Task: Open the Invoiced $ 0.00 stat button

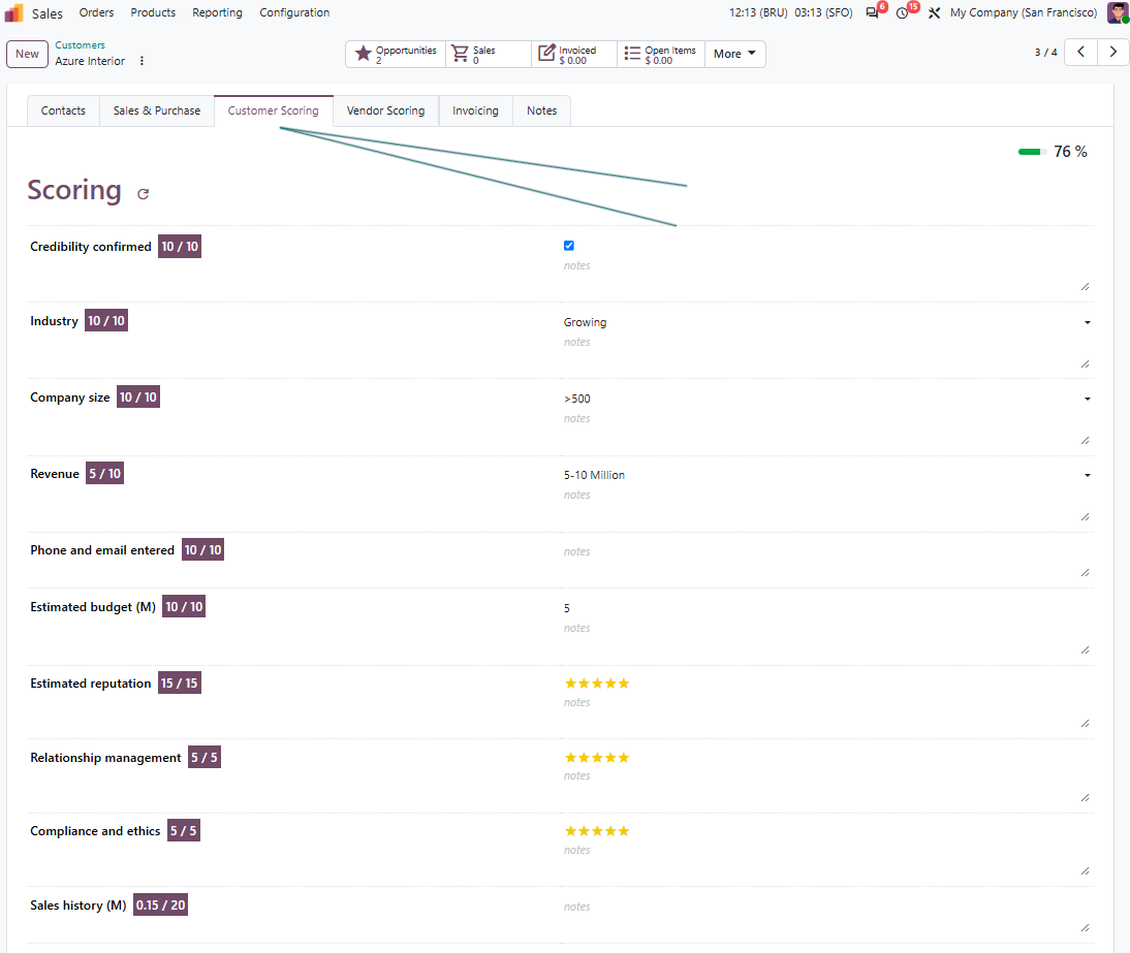Action: coord(574,54)
